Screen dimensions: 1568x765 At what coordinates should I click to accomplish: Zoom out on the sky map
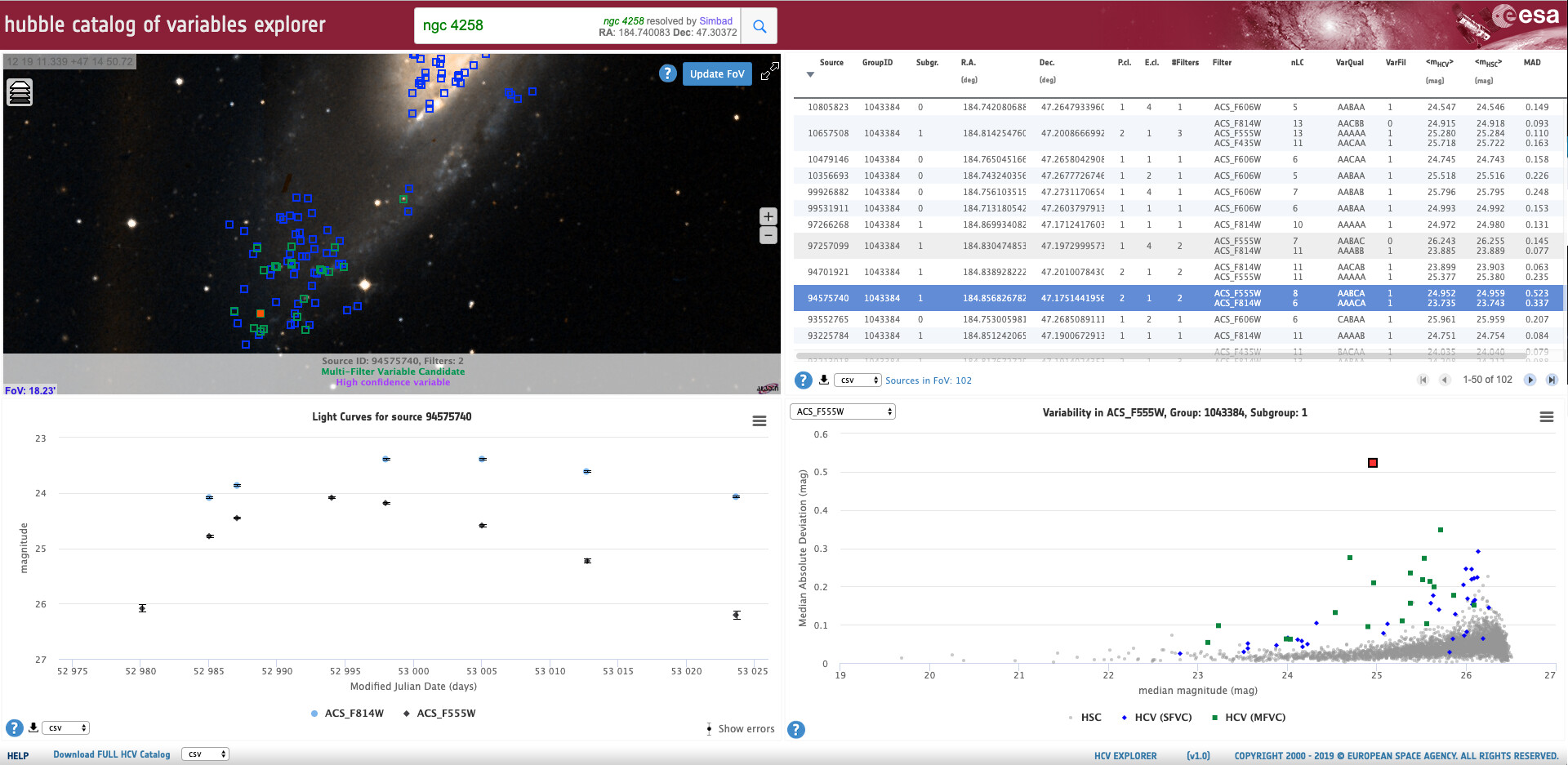coord(768,235)
